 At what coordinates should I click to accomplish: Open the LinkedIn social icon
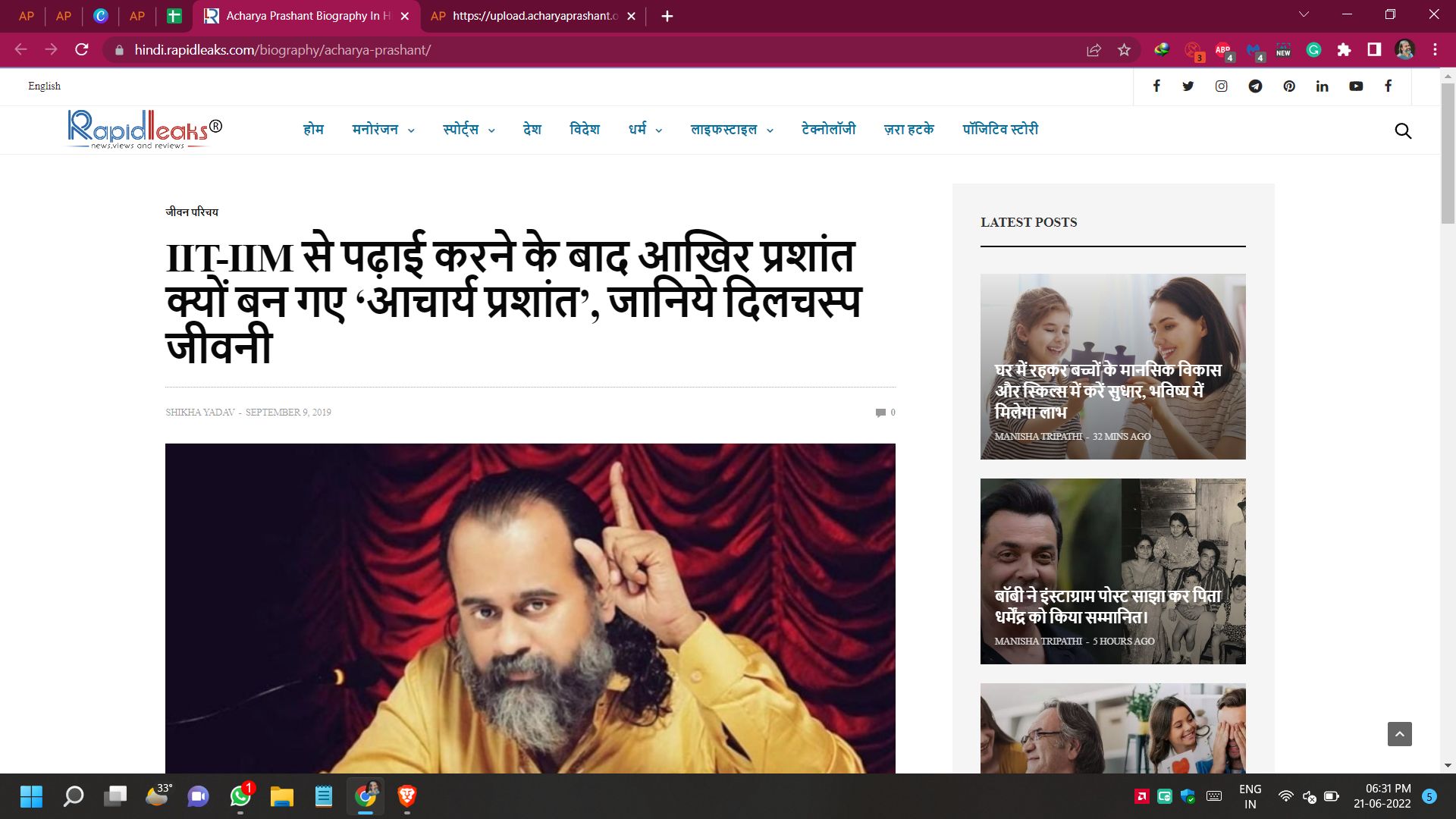(x=1322, y=86)
